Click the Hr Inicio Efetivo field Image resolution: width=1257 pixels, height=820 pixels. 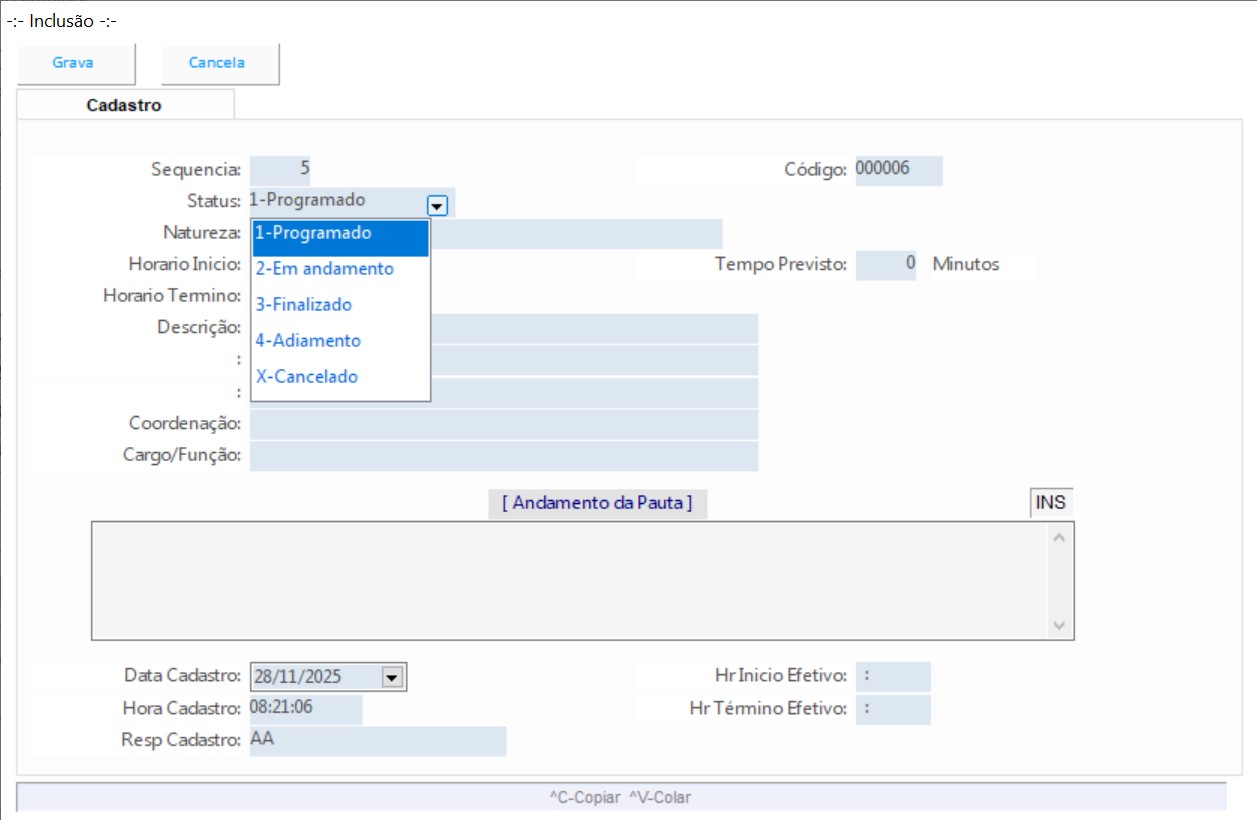893,677
